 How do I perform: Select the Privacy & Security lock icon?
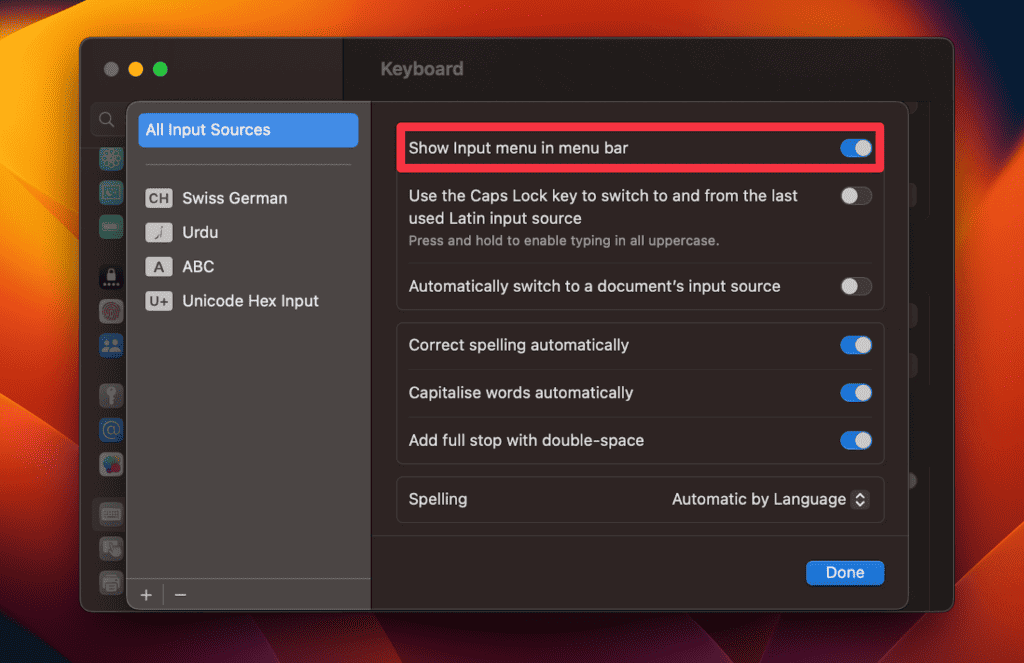click(x=110, y=275)
